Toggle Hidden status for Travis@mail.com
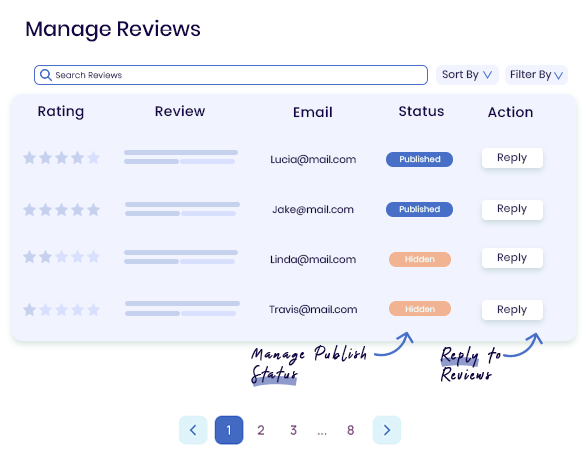The image size is (587, 465). click(420, 309)
